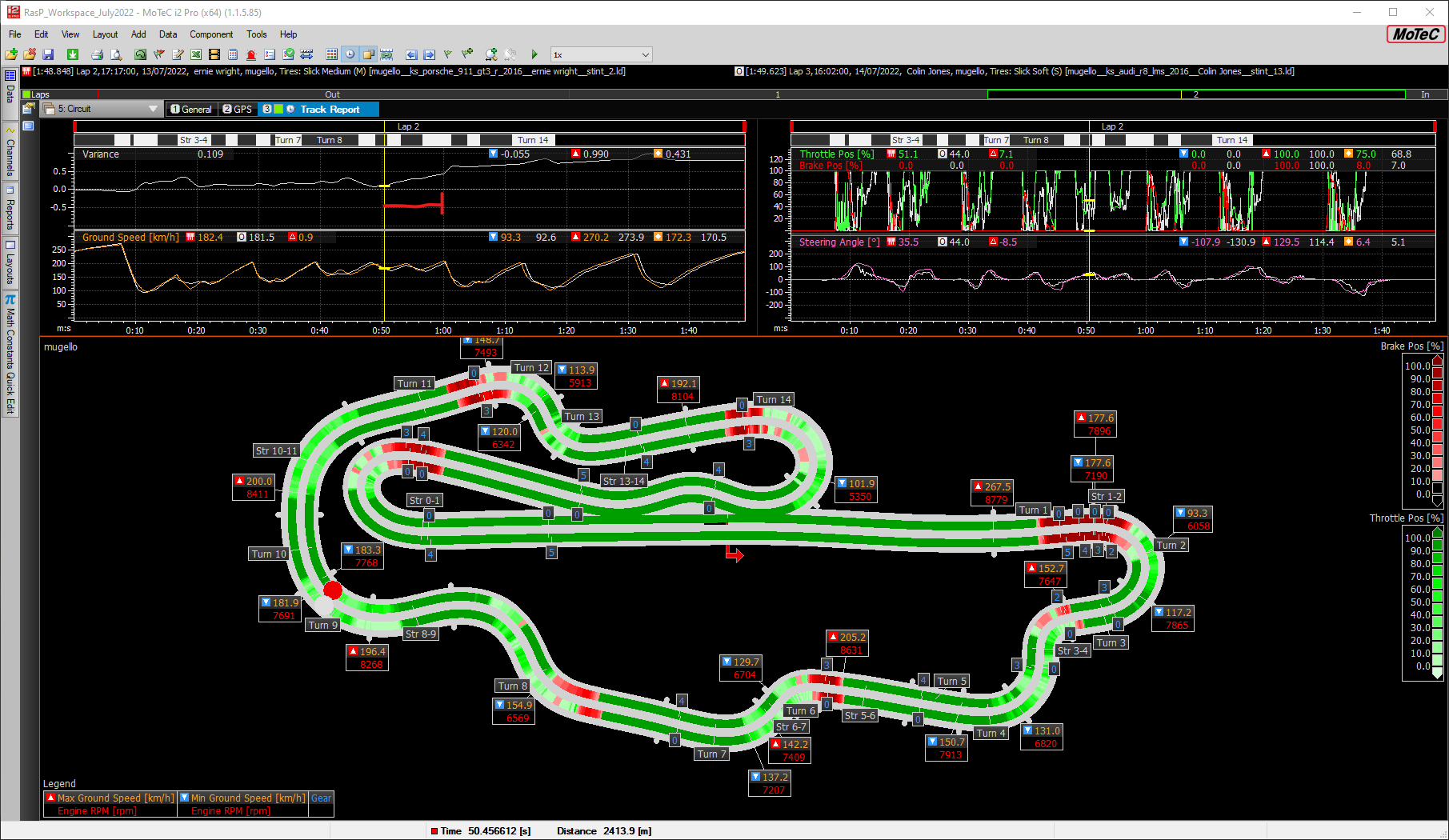Add a marker with the flag-plus icon
1449x840 pixels.
point(467,54)
